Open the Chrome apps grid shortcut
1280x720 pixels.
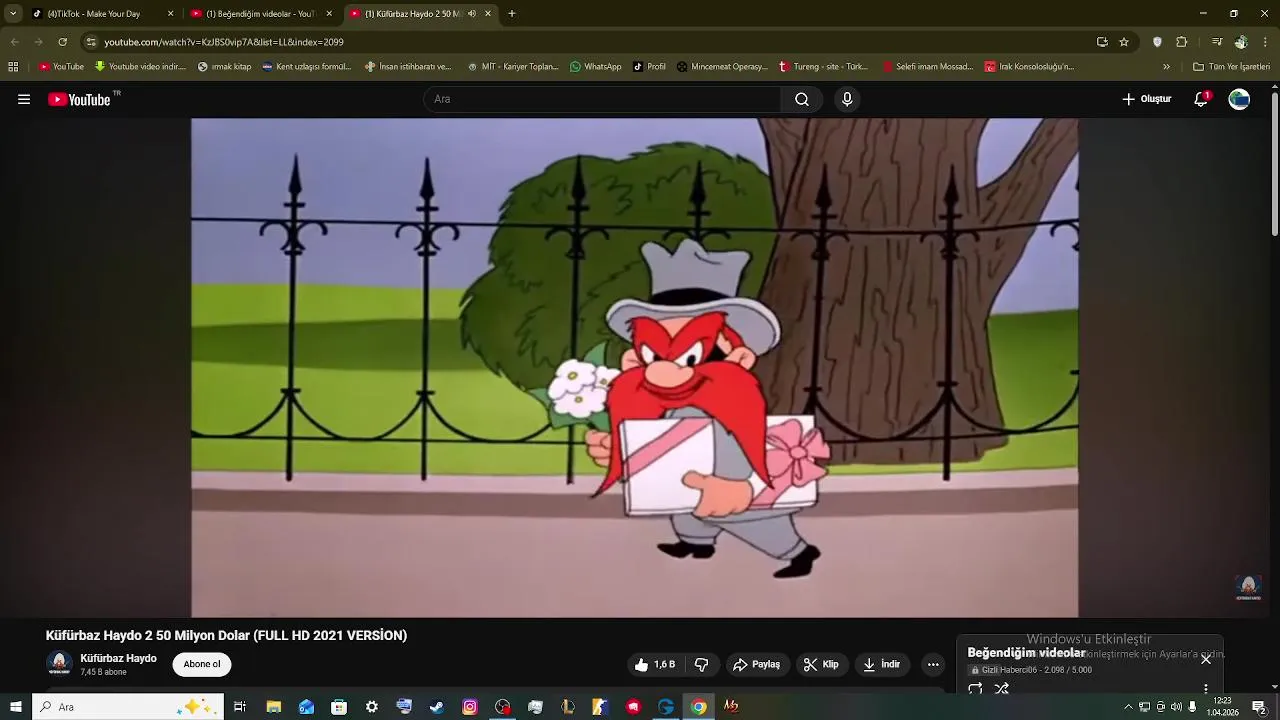coord(13,67)
